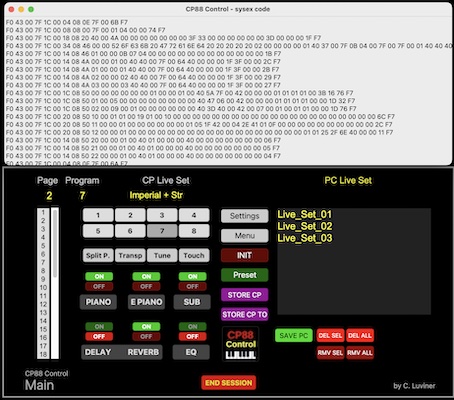
Task: Switch SUB section ON
Action: [192, 276]
